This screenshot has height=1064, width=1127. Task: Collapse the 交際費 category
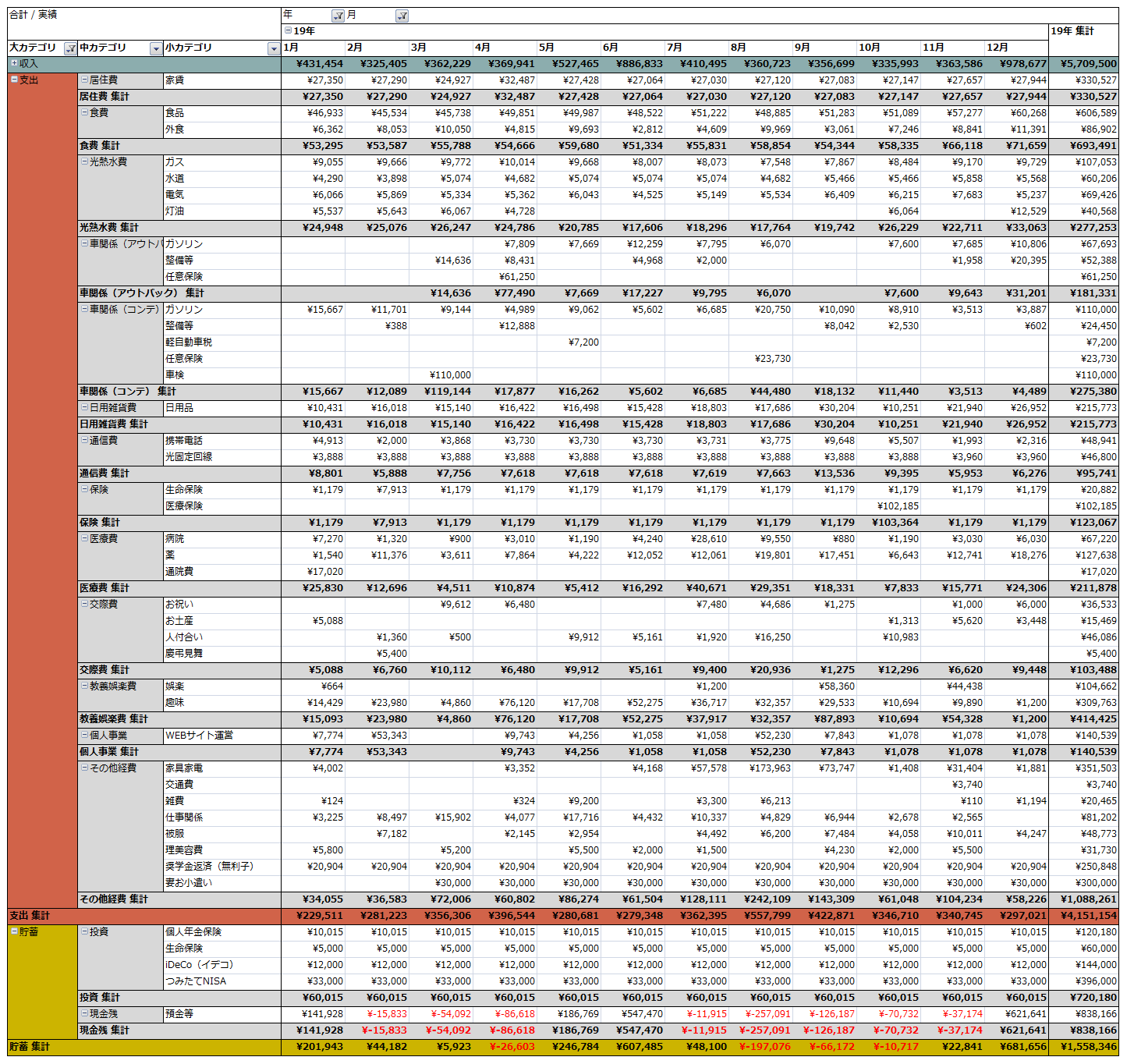84,604
